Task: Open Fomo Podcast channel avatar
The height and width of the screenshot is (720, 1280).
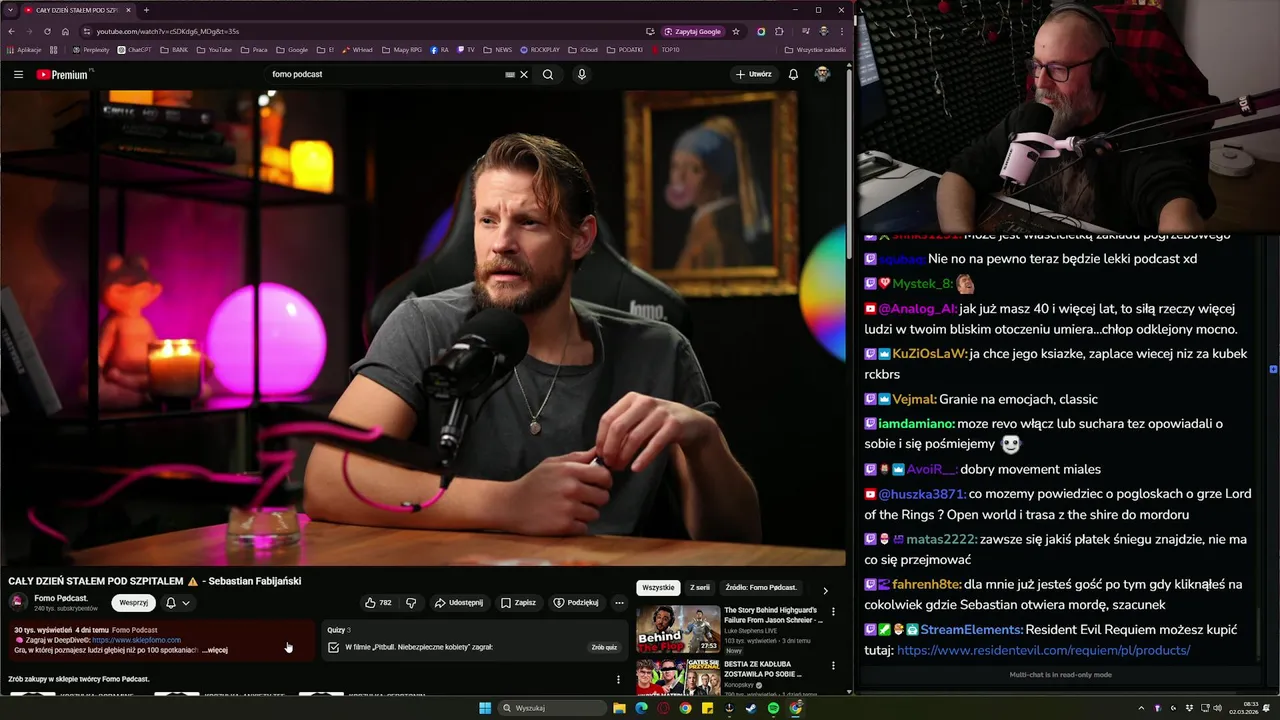Action: (17, 601)
